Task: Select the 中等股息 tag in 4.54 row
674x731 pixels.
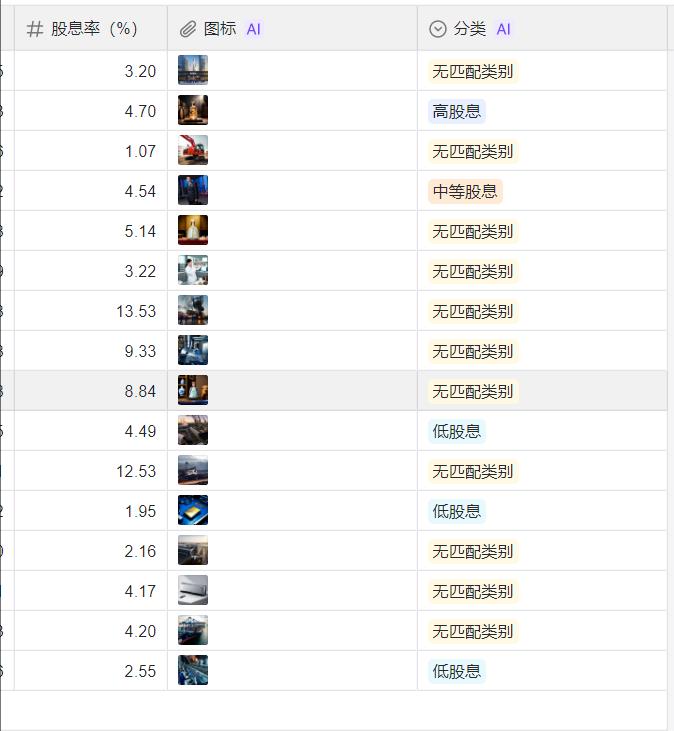Action: 465,191
